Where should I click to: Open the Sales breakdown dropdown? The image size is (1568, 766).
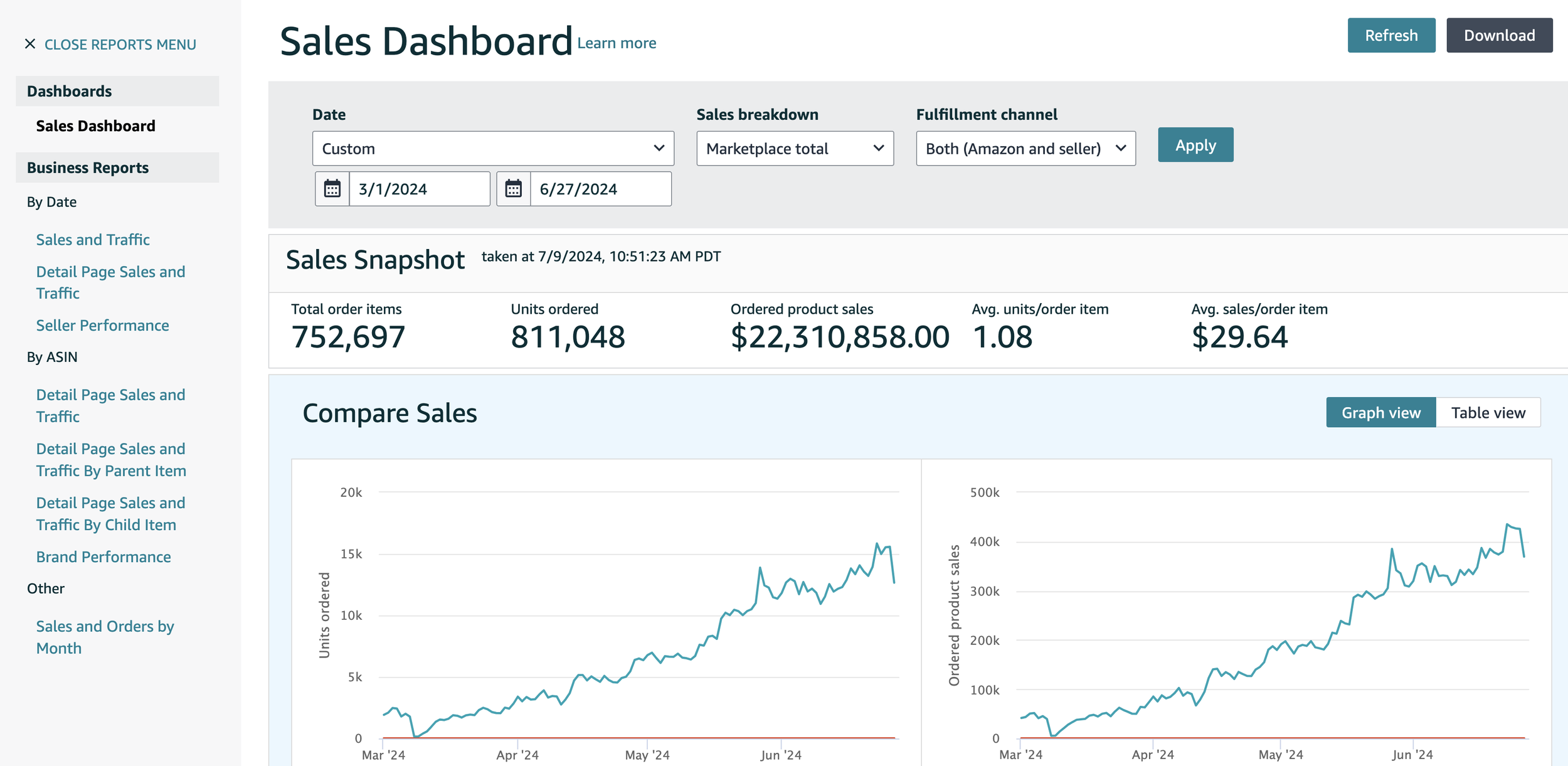click(795, 148)
